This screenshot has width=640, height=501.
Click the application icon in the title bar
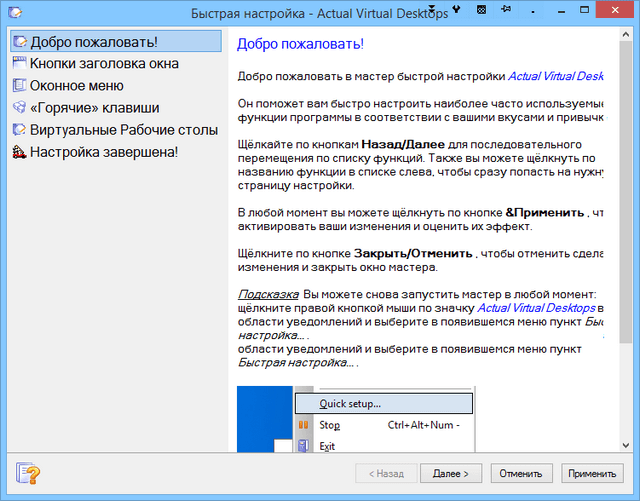click(15, 12)
